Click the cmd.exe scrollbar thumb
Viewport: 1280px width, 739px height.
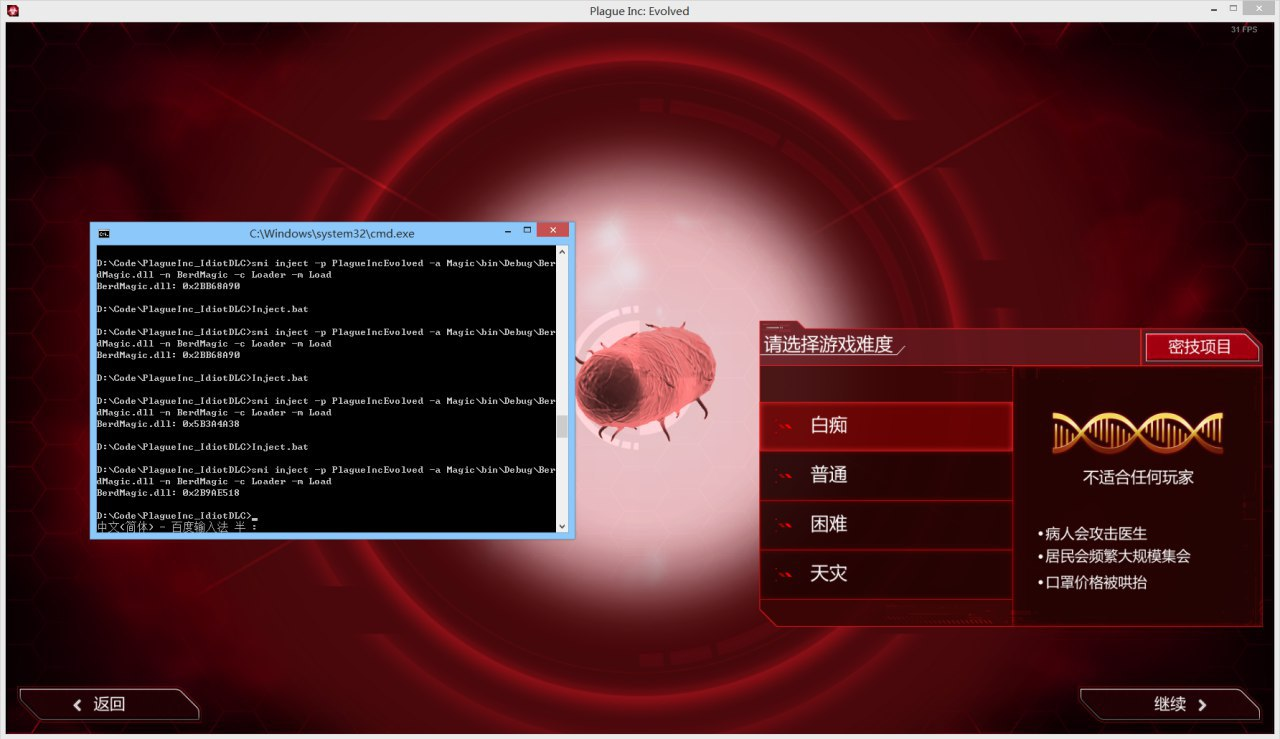[x=561, y=426]
